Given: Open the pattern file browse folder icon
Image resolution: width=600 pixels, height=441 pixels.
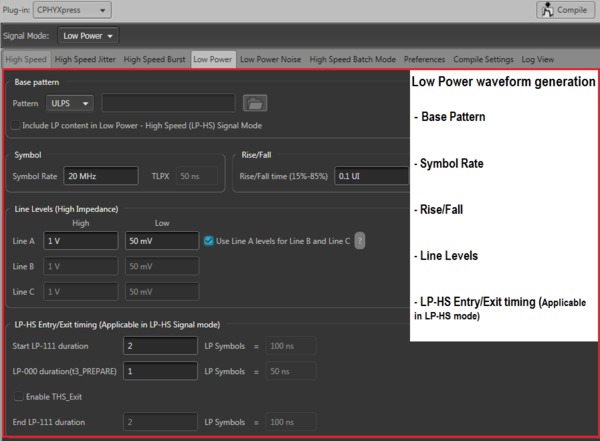Looking at the screenshot, I should (x=255, y=103).
